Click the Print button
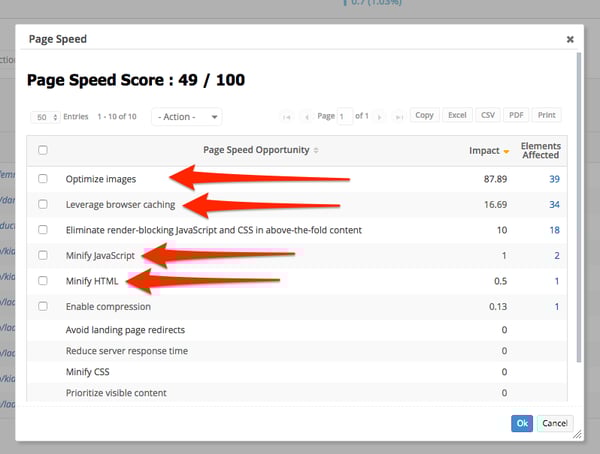 546,115
